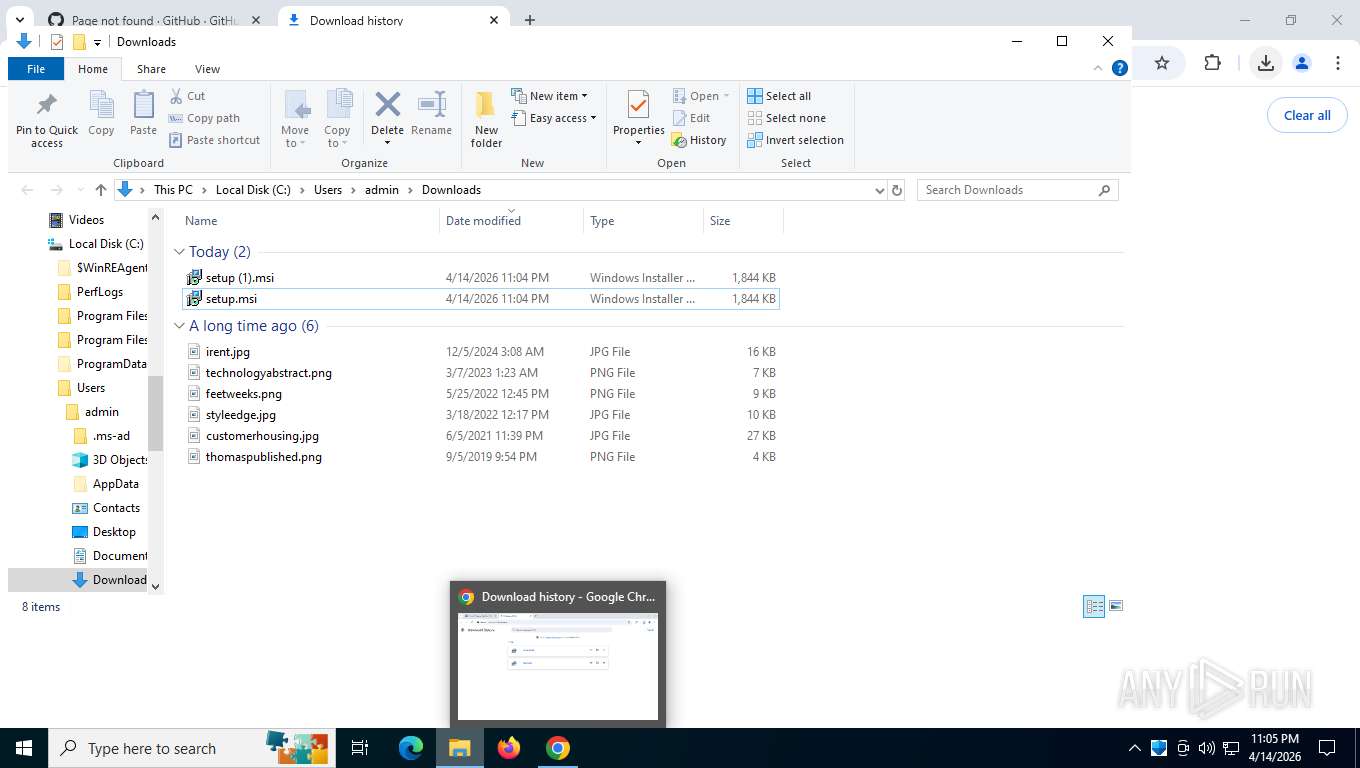Image resolution: width=1360 pixels, height=768 pixels.
Task: Sort by Date modified column
Action: pos(511,221)
